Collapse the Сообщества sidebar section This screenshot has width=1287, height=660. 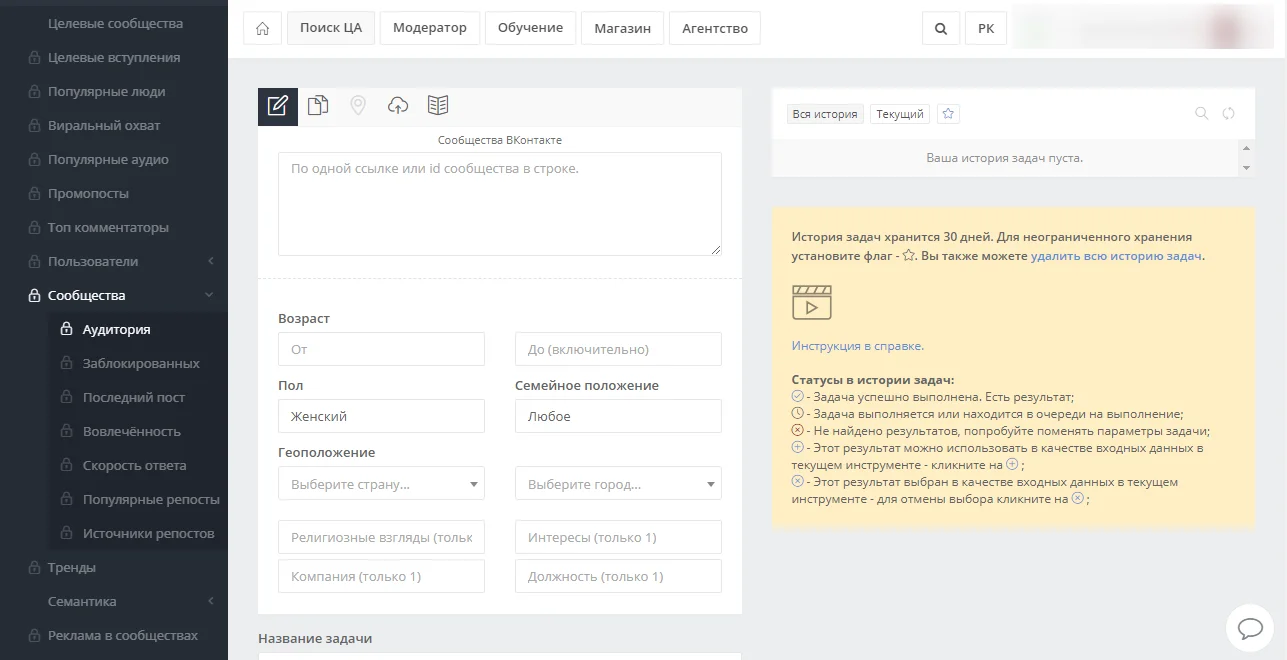(x=209, y=295)
